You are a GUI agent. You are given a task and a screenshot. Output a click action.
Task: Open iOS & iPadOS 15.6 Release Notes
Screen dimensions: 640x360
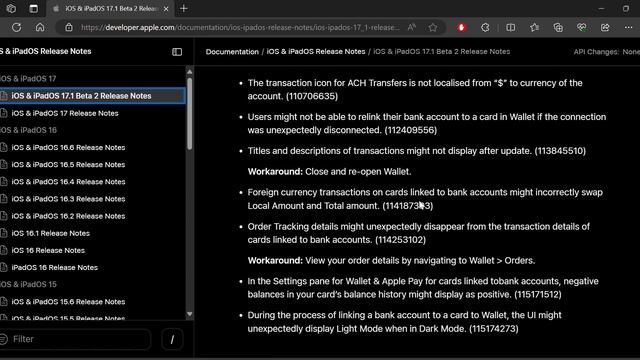pyautogui.click(x=68, y=302)
